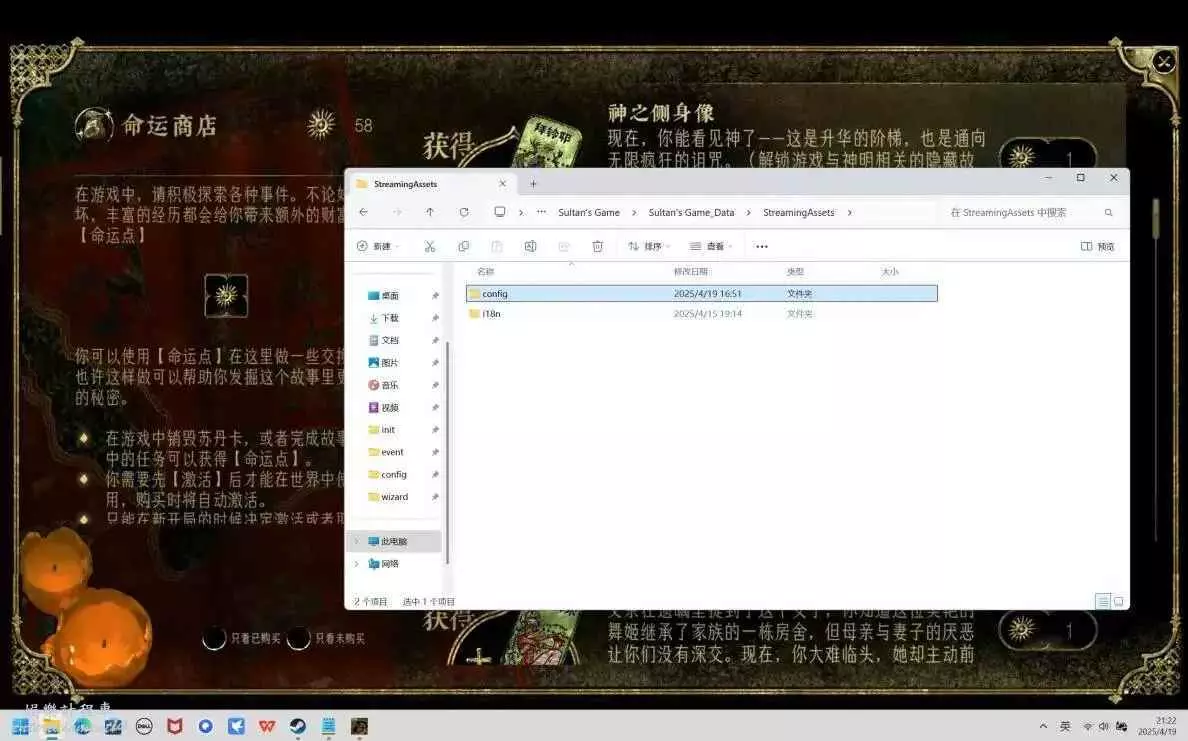Viewport: 1188px width, 741px height.
Task: Go up one folder level arrow
Action: click(429, 212)
